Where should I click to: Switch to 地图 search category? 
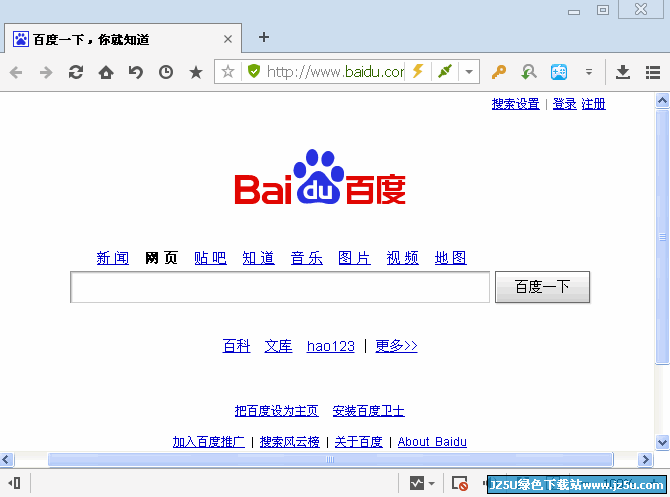point(450,258)
